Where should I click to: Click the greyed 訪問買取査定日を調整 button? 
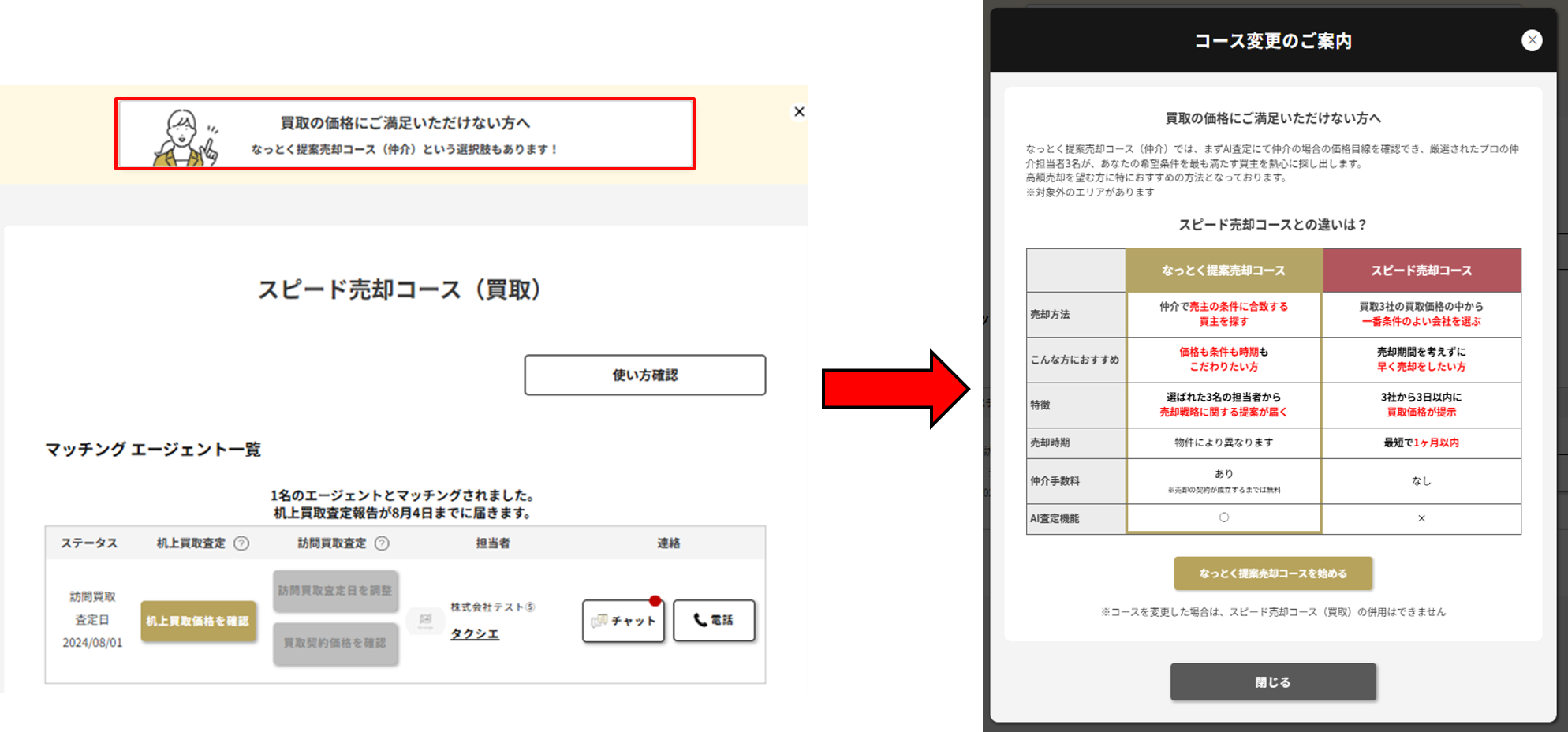click(x=335, y=591)
